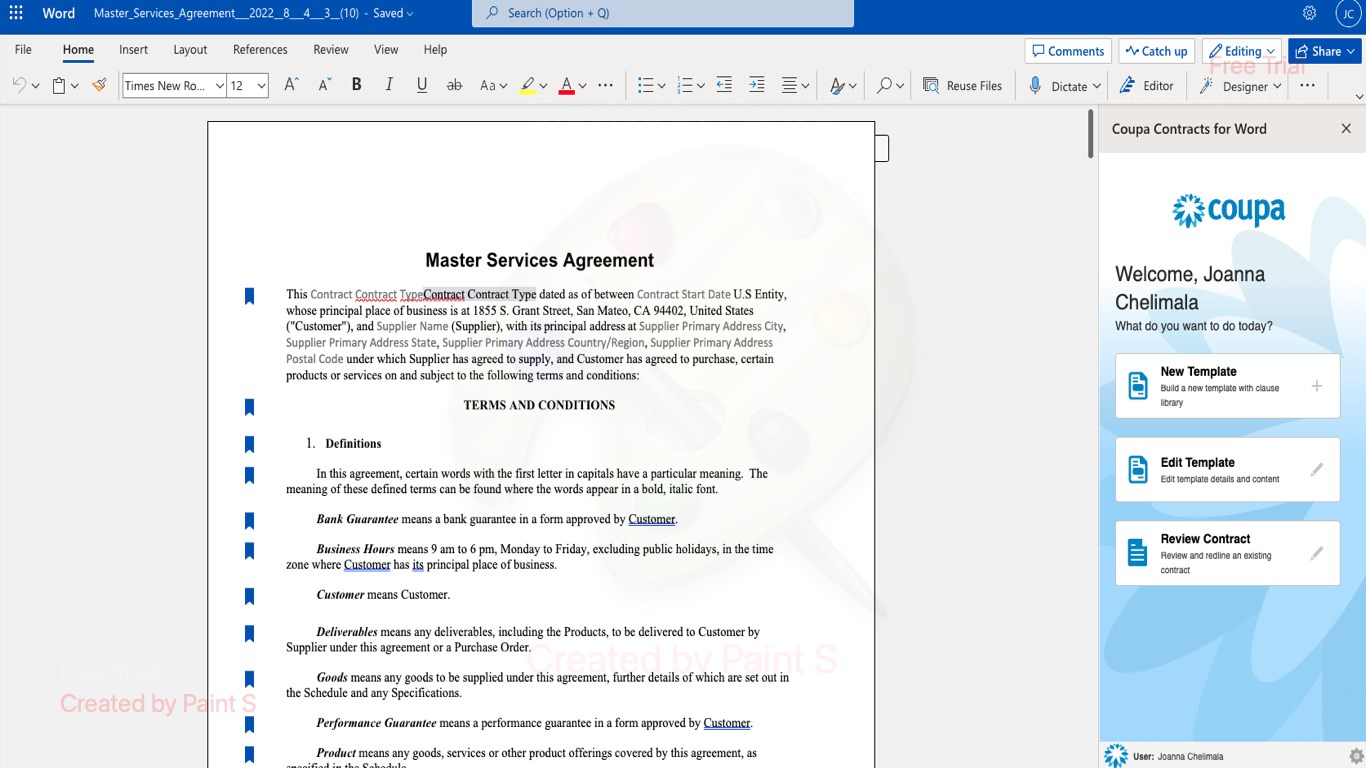Click the pencil icon on Review Contract
This screenshot has width=1366, height=768.
[x=1317, y=553]
